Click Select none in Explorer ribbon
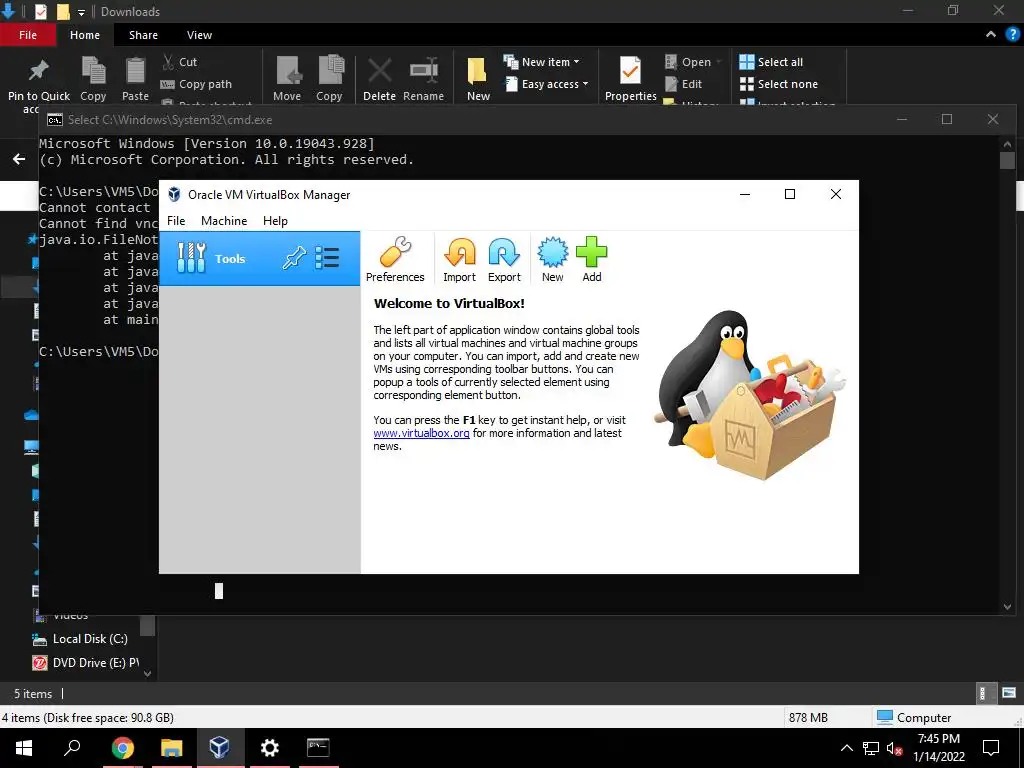This screenshot has height=768, width=1024. [778, 84]
